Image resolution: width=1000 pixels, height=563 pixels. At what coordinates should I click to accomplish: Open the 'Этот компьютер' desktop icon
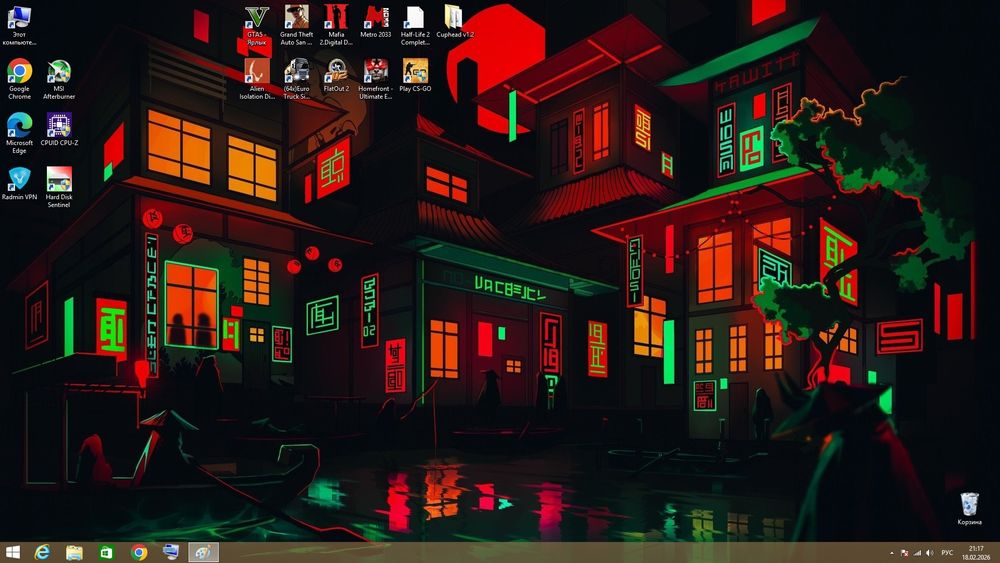tap(19, 25)
